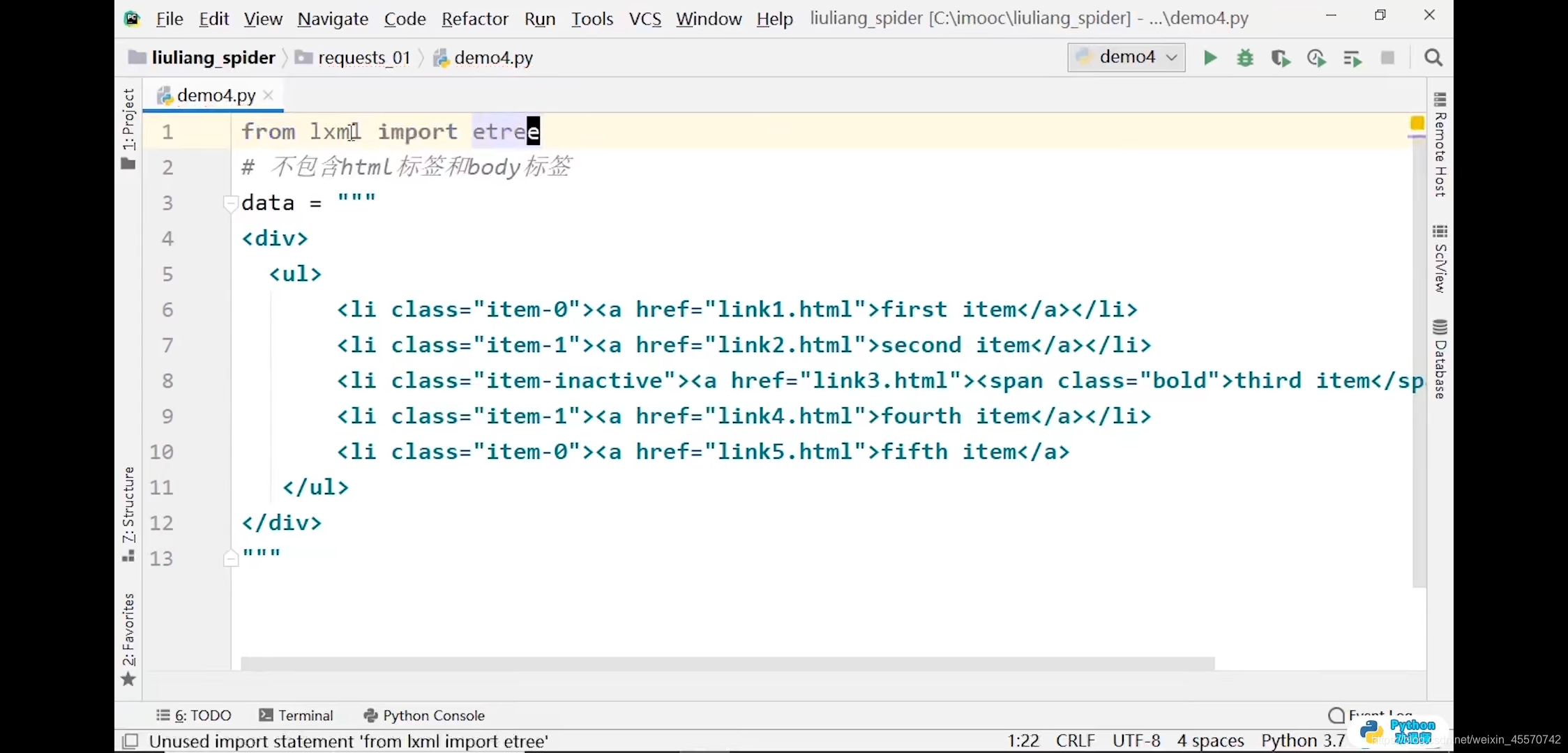Click the search everywhere magnifier icon
Viewport: 1568px width, 753px height.
click(1433, 58)
